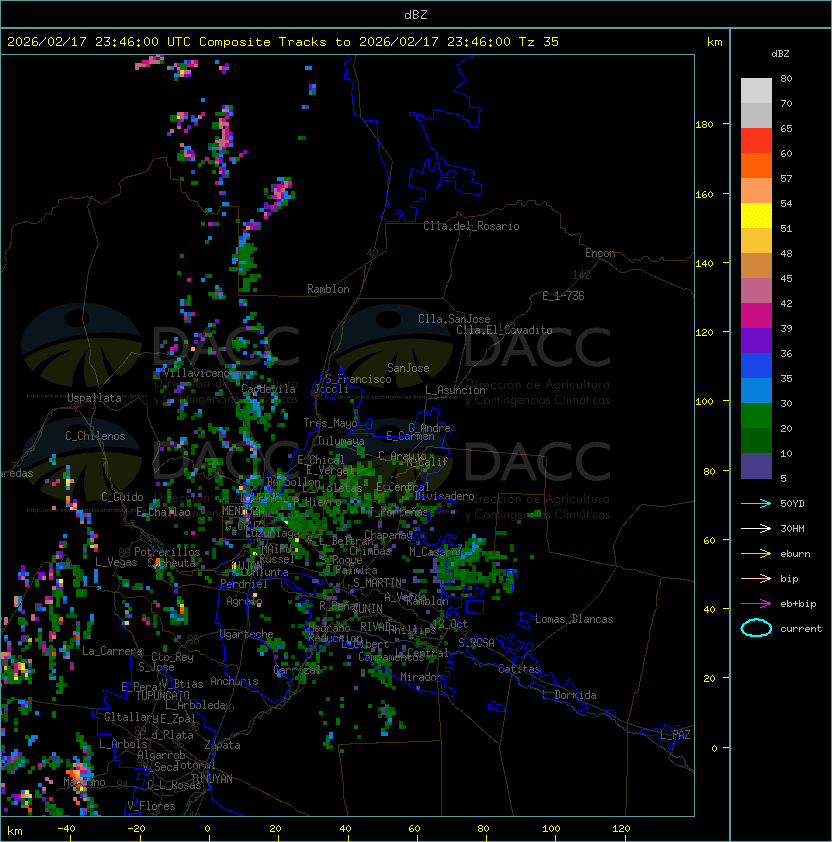The image size is (832, 842).
Task: Click the yellow eburn arrow in legend
Action: [756, 554]
